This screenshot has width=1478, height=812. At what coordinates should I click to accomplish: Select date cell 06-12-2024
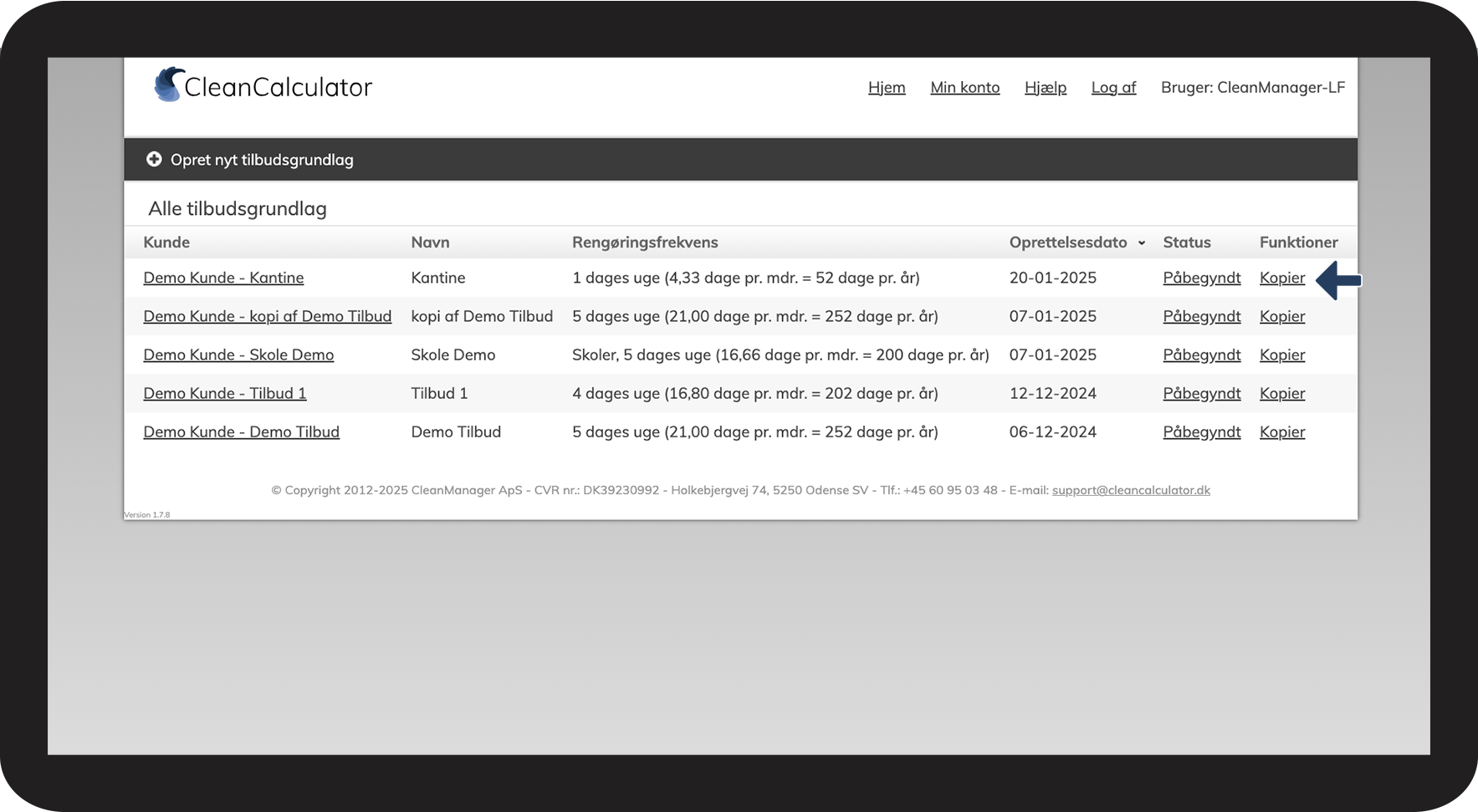point(1052,432)
